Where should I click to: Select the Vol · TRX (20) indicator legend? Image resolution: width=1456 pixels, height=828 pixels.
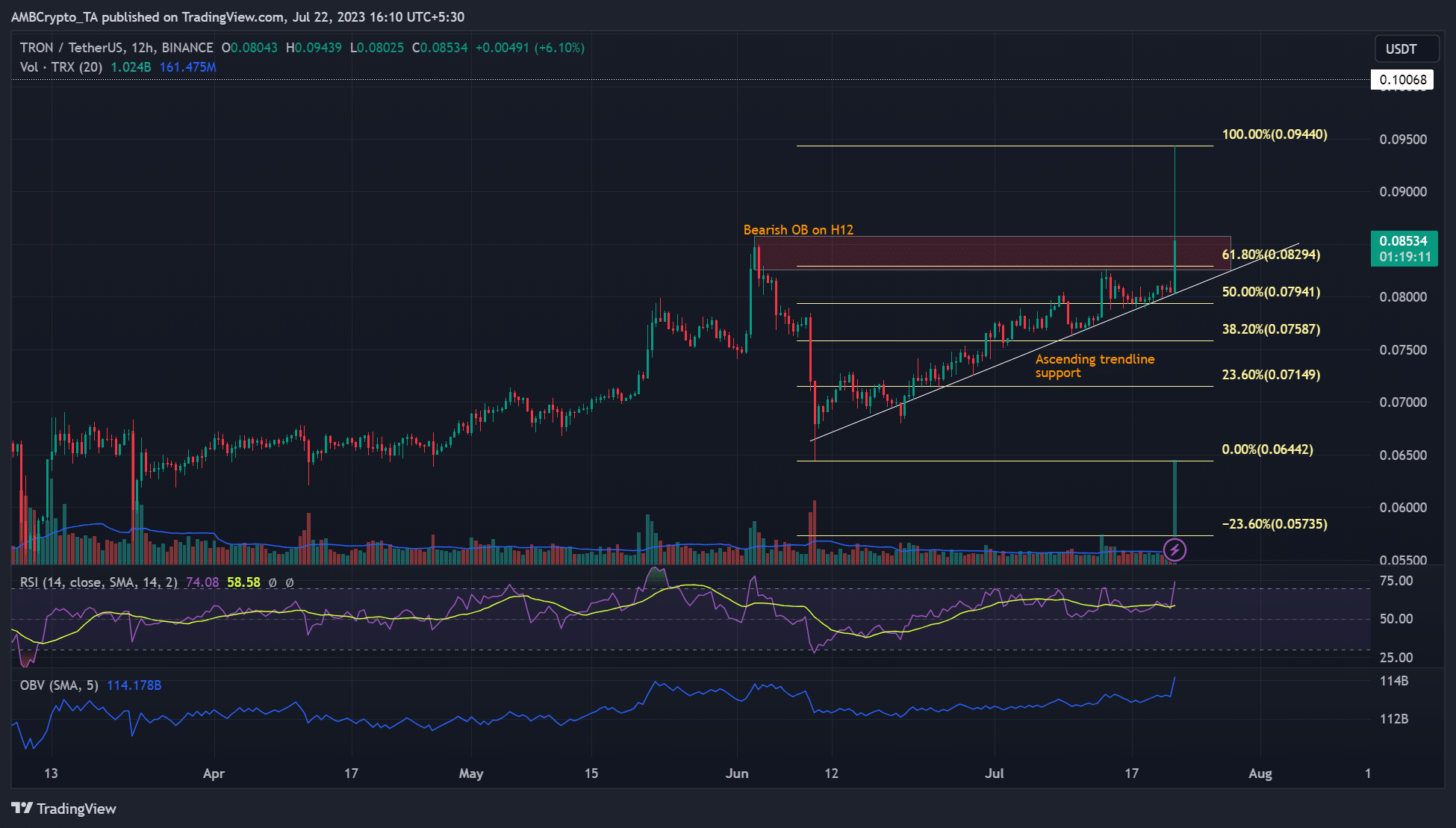pos(61,67)
